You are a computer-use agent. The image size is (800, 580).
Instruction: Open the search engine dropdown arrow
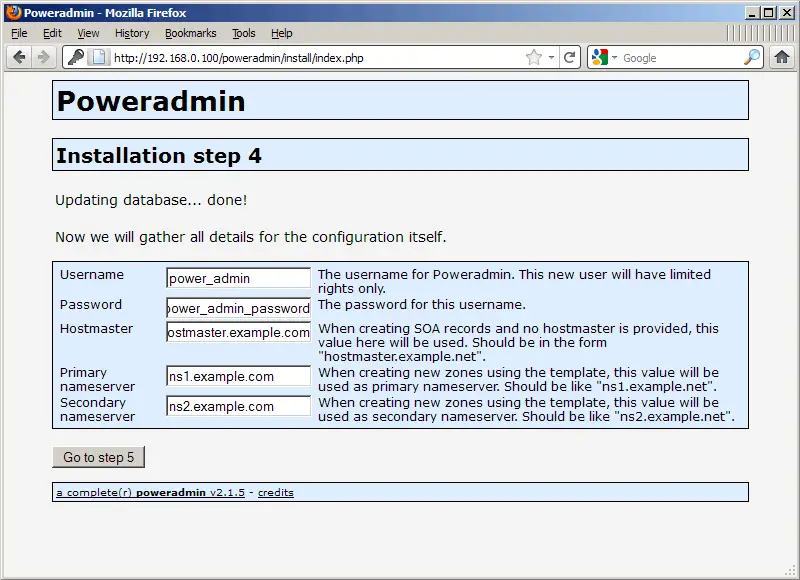pyautogui.click(x=614, y=57)
